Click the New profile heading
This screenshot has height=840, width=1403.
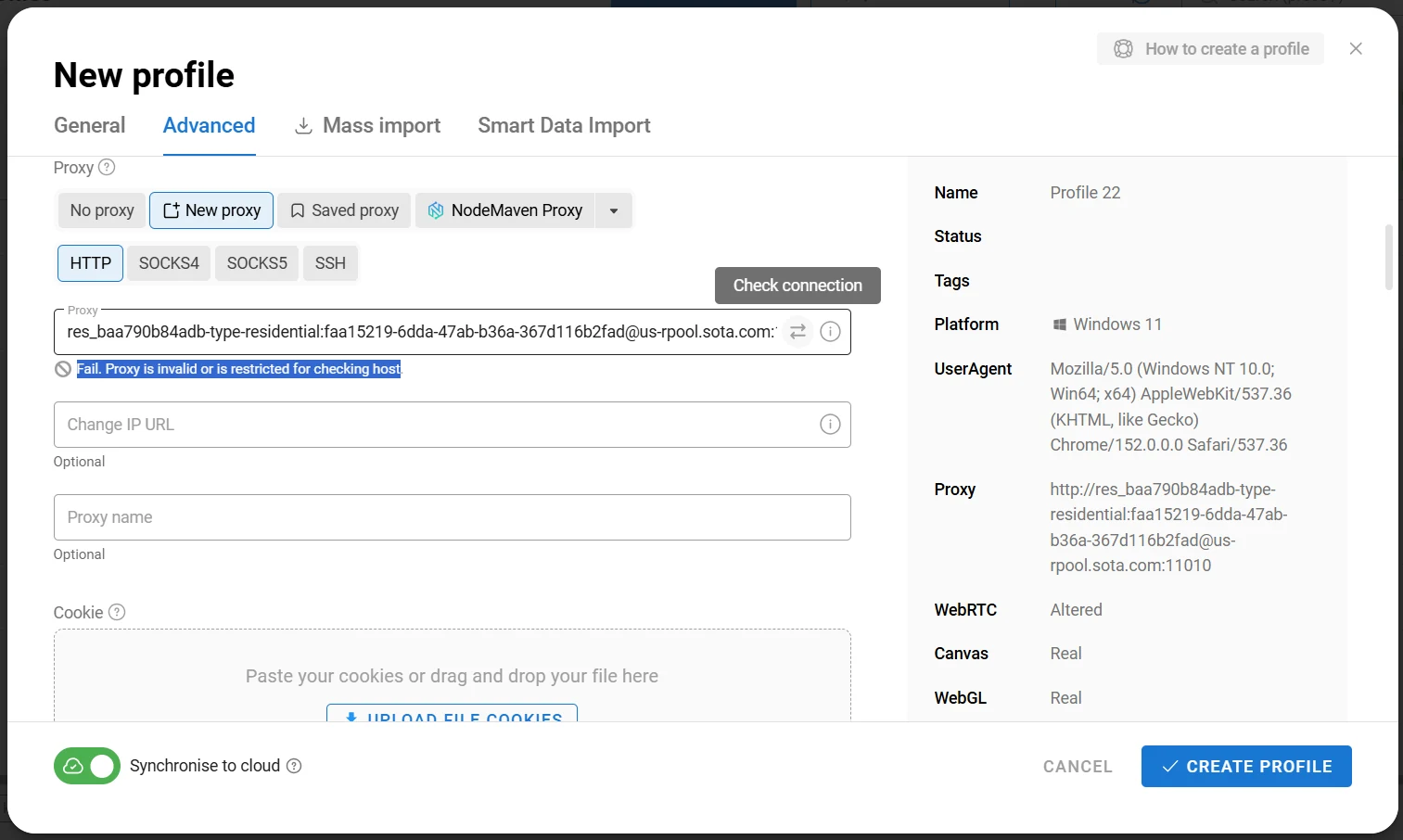point(144,75)
